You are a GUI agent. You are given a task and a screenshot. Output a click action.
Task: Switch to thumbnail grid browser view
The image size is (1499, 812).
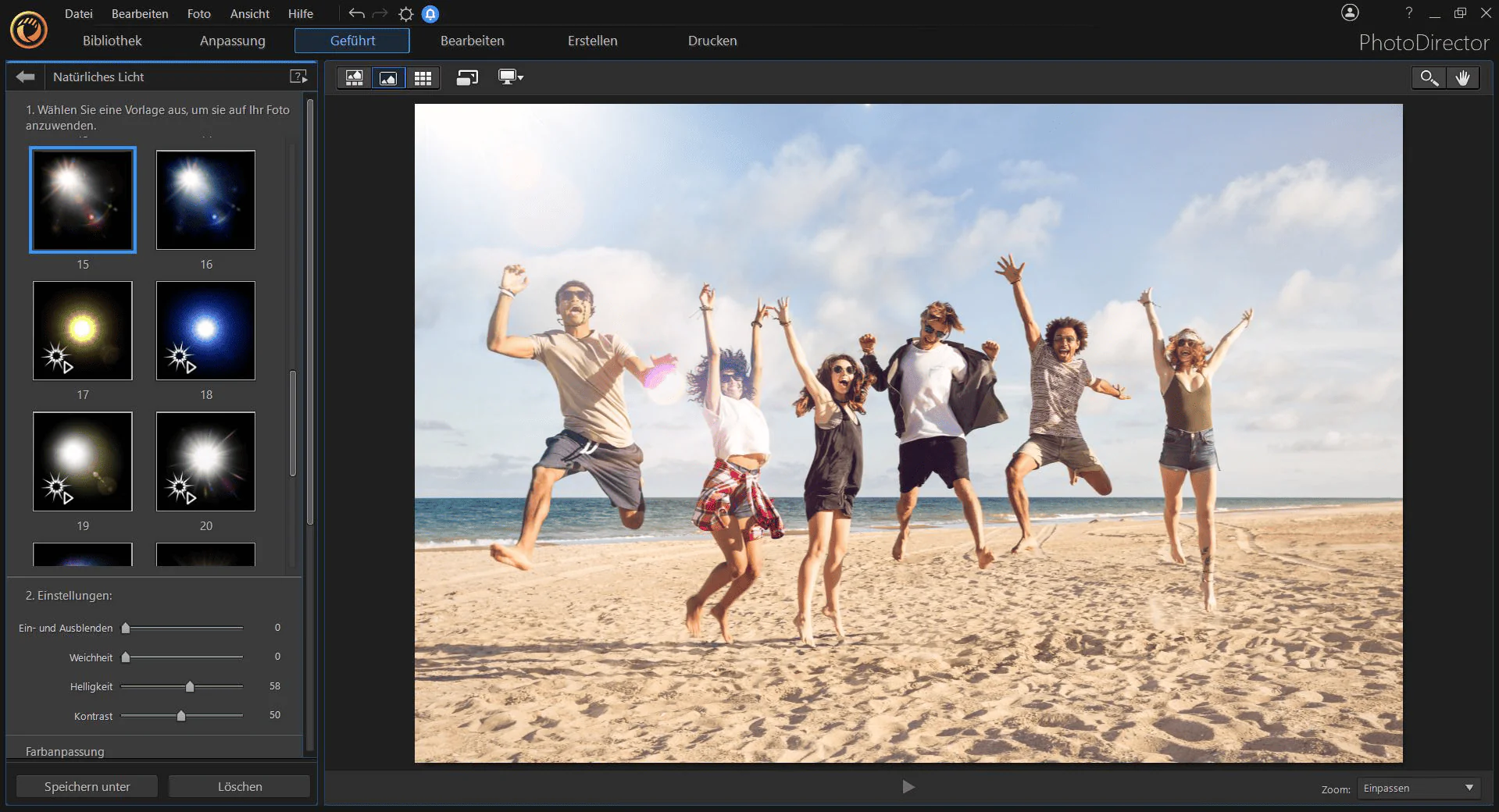(423, 77)
